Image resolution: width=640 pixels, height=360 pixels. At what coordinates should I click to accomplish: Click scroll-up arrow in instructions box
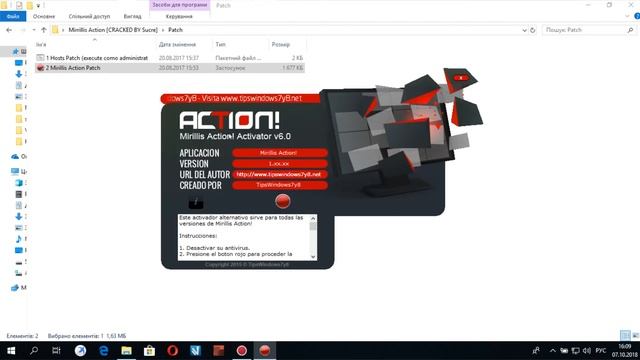(x=313, y=218)
